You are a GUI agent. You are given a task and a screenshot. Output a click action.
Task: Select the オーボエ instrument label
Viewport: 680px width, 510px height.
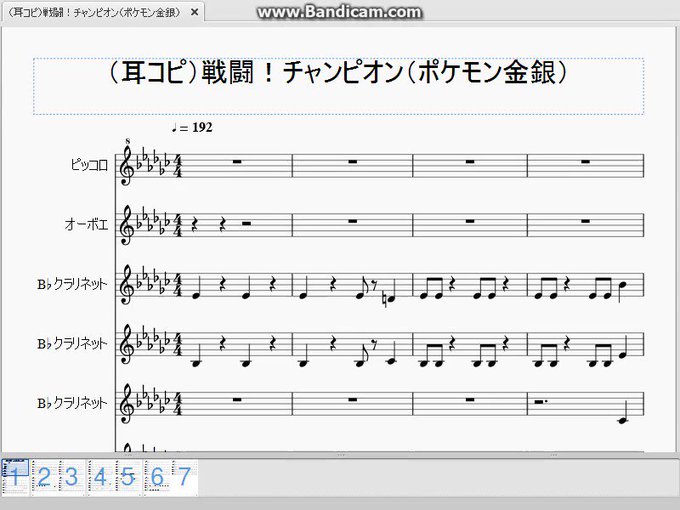[x=86, y=224]
